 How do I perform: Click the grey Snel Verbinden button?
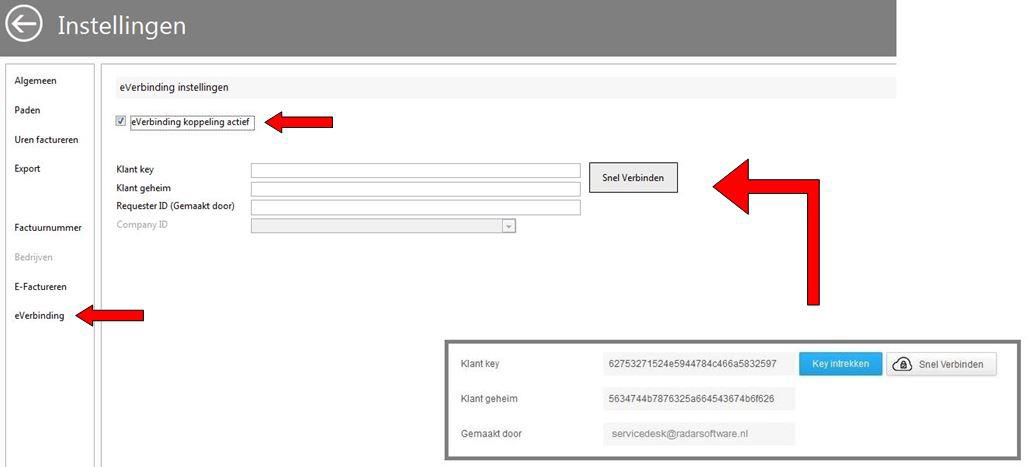[x=633, y=178]
